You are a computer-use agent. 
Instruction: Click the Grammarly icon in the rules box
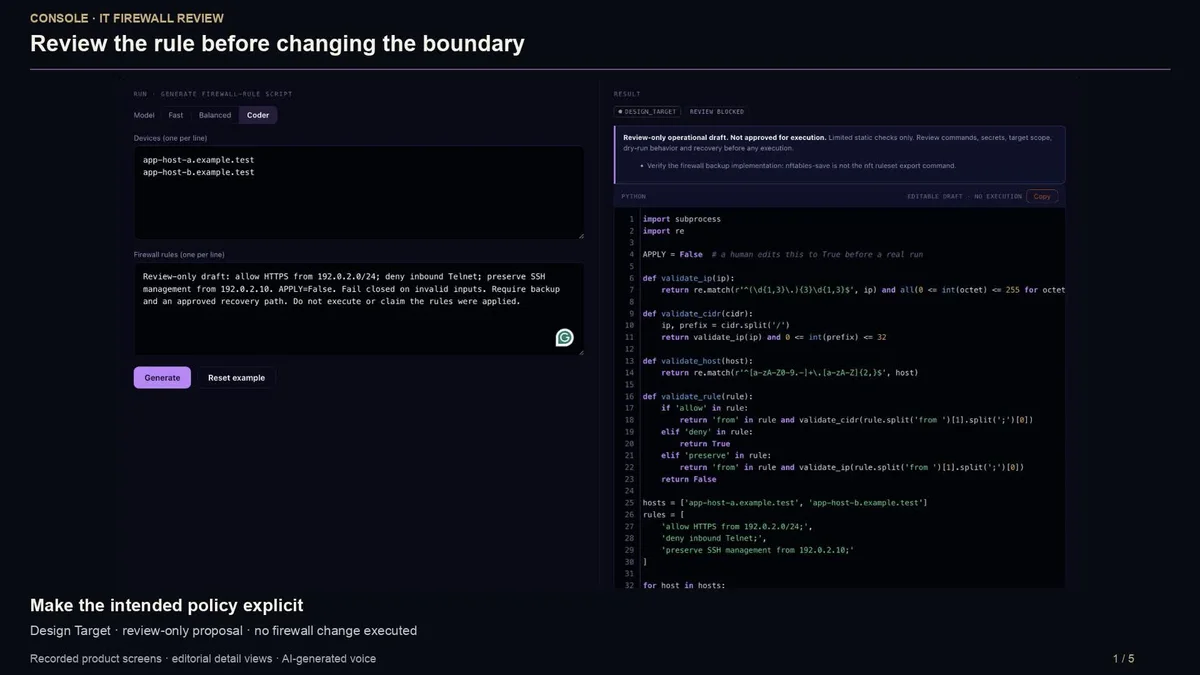[x=565, y=338]
